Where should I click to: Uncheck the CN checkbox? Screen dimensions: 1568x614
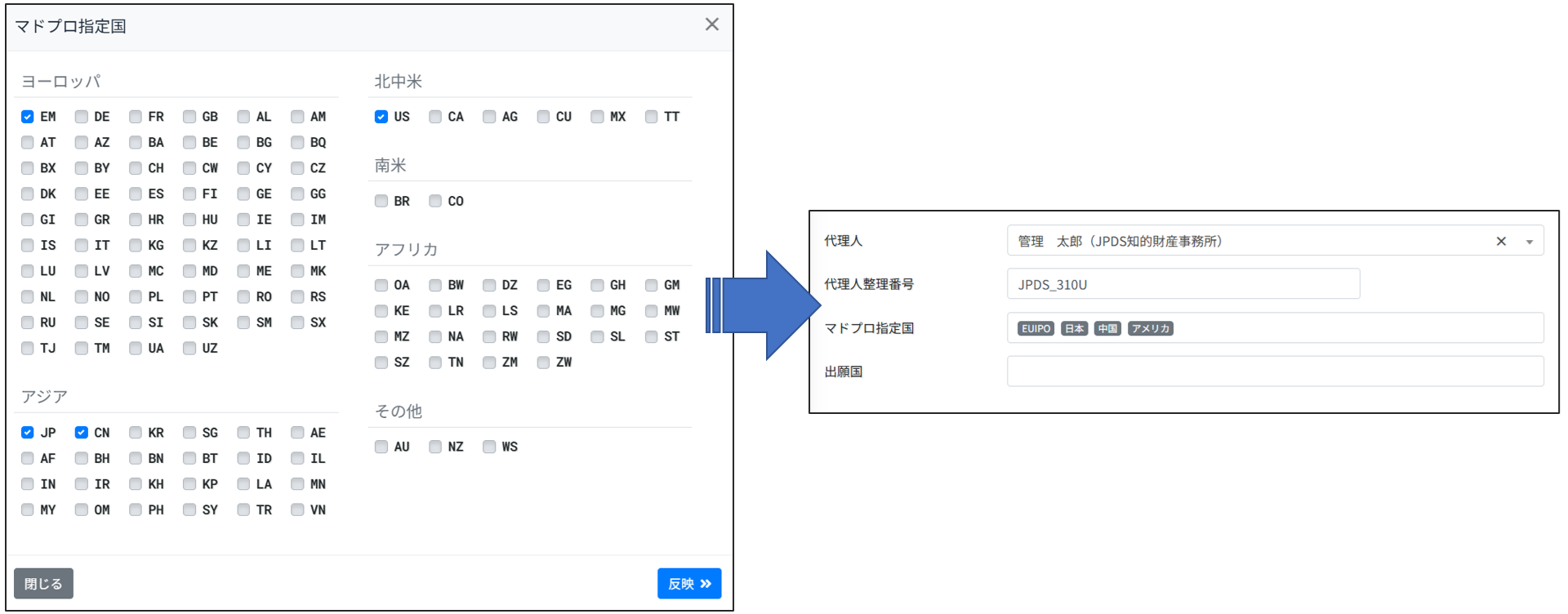pyautogui.click(x=82, y=433)
